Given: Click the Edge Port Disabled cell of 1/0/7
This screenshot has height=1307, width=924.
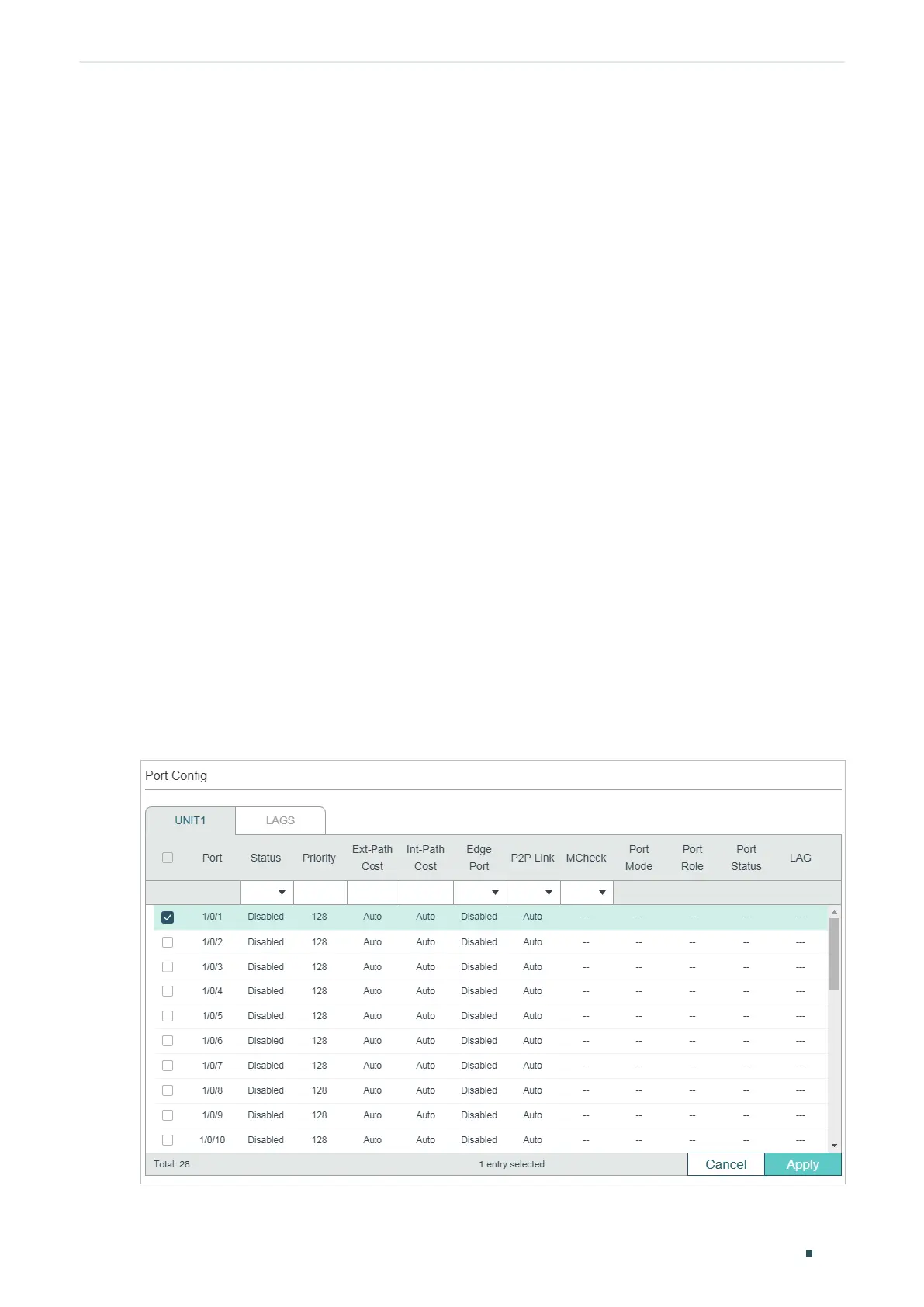Looking at the screenshot, I should pos(479,1066).
